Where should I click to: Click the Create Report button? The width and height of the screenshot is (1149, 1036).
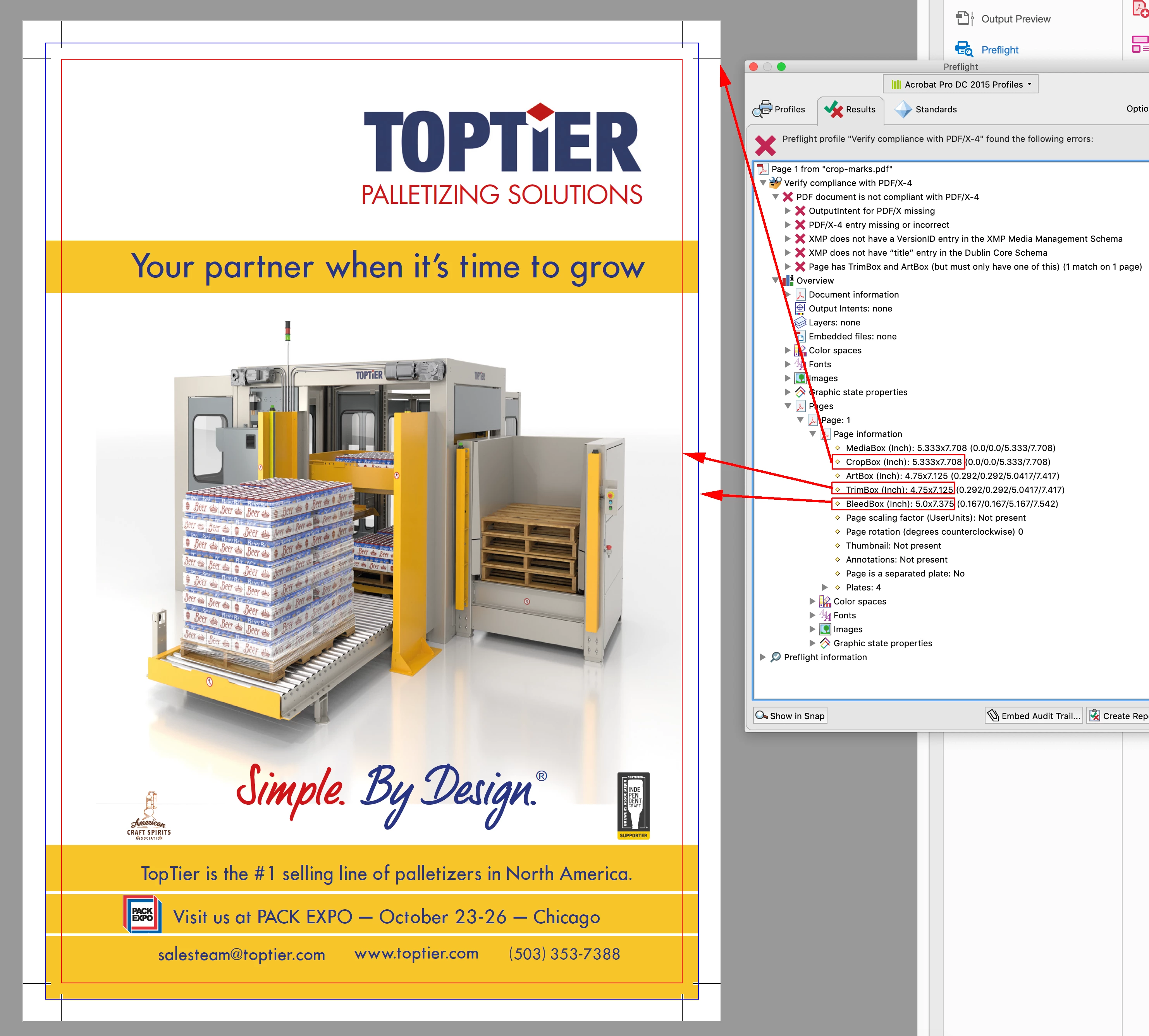tap(1118, 716)
